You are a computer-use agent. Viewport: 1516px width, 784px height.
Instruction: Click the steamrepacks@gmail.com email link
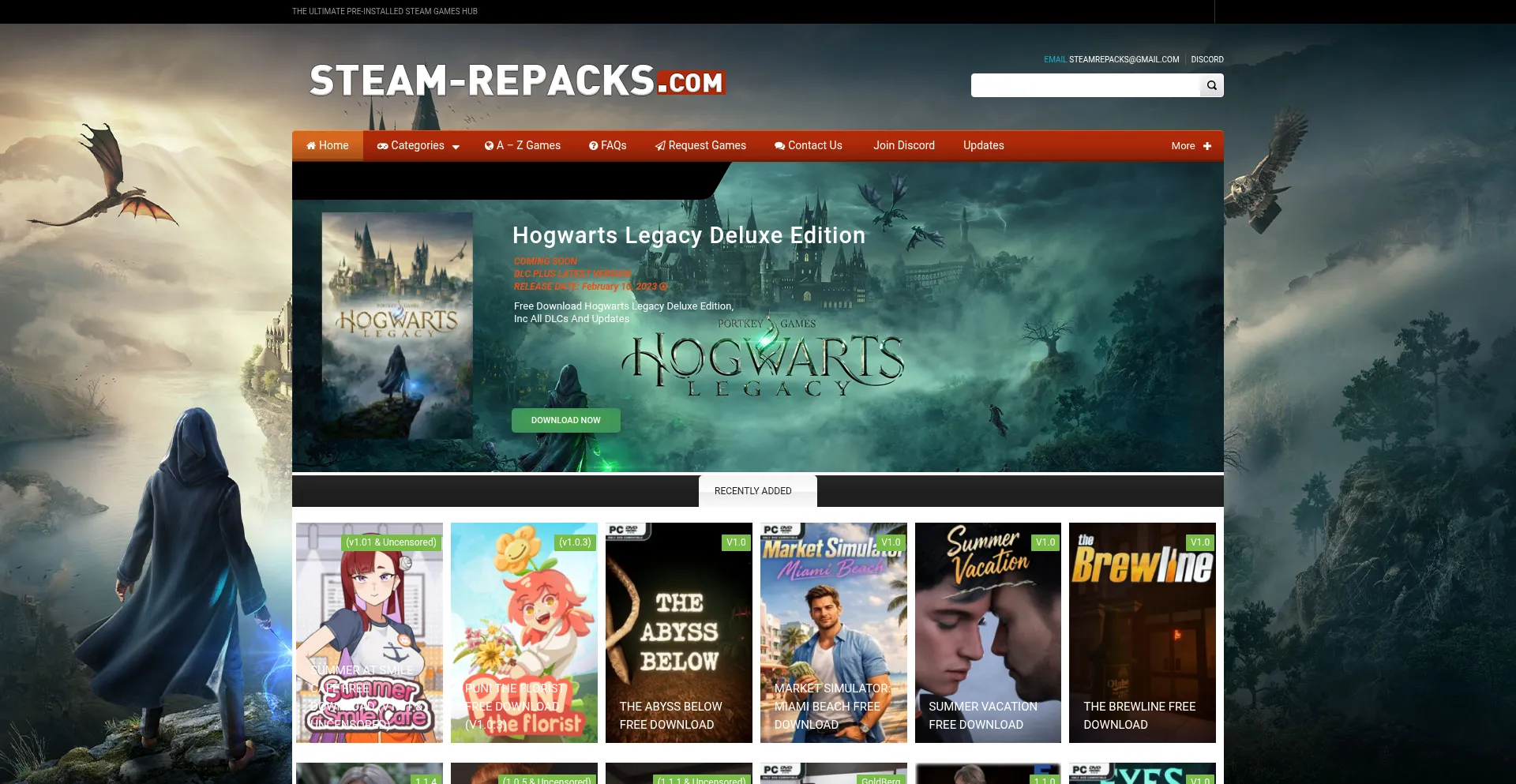pyautogui.click(x=1124, y=59)
